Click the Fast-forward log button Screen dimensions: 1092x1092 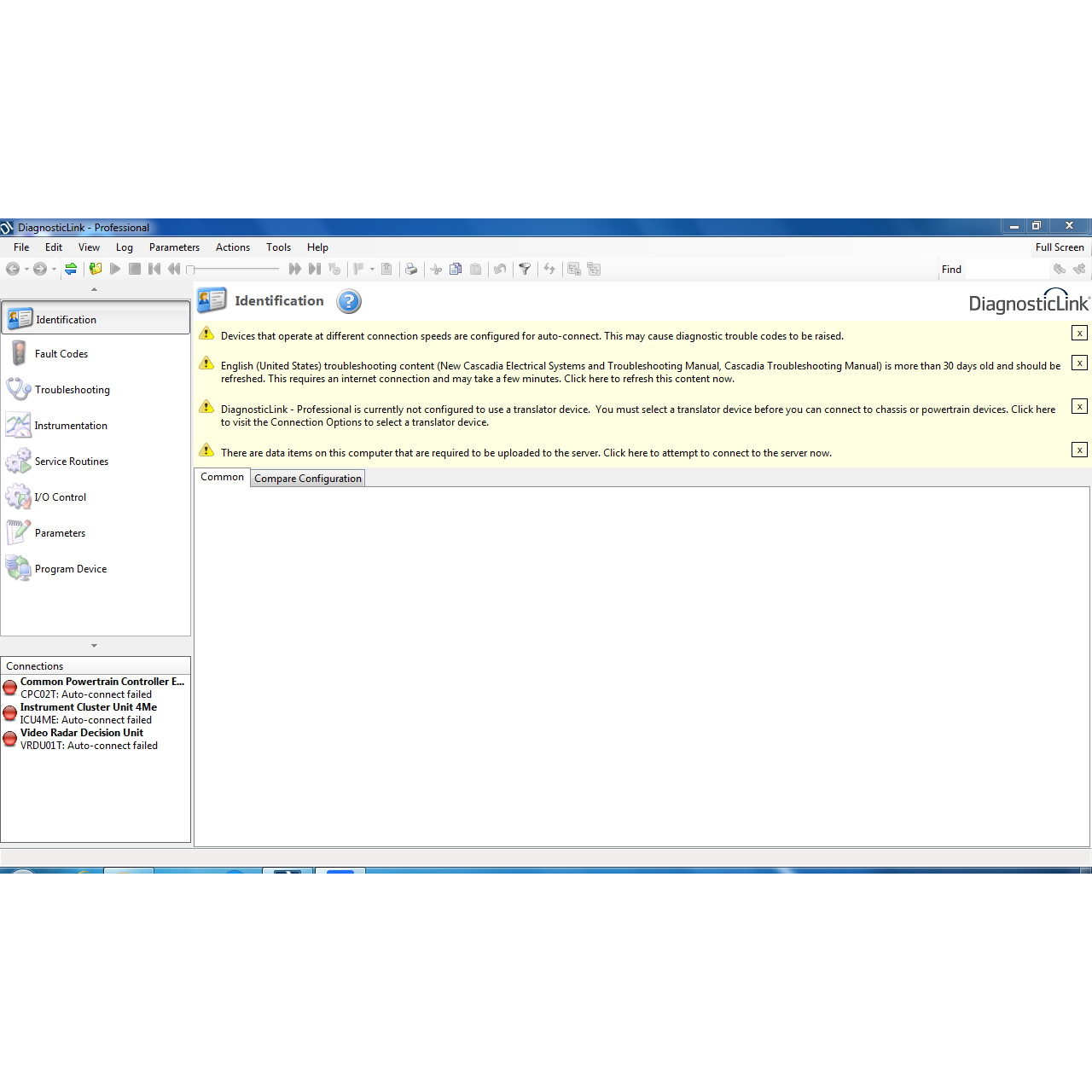[295, 269]
